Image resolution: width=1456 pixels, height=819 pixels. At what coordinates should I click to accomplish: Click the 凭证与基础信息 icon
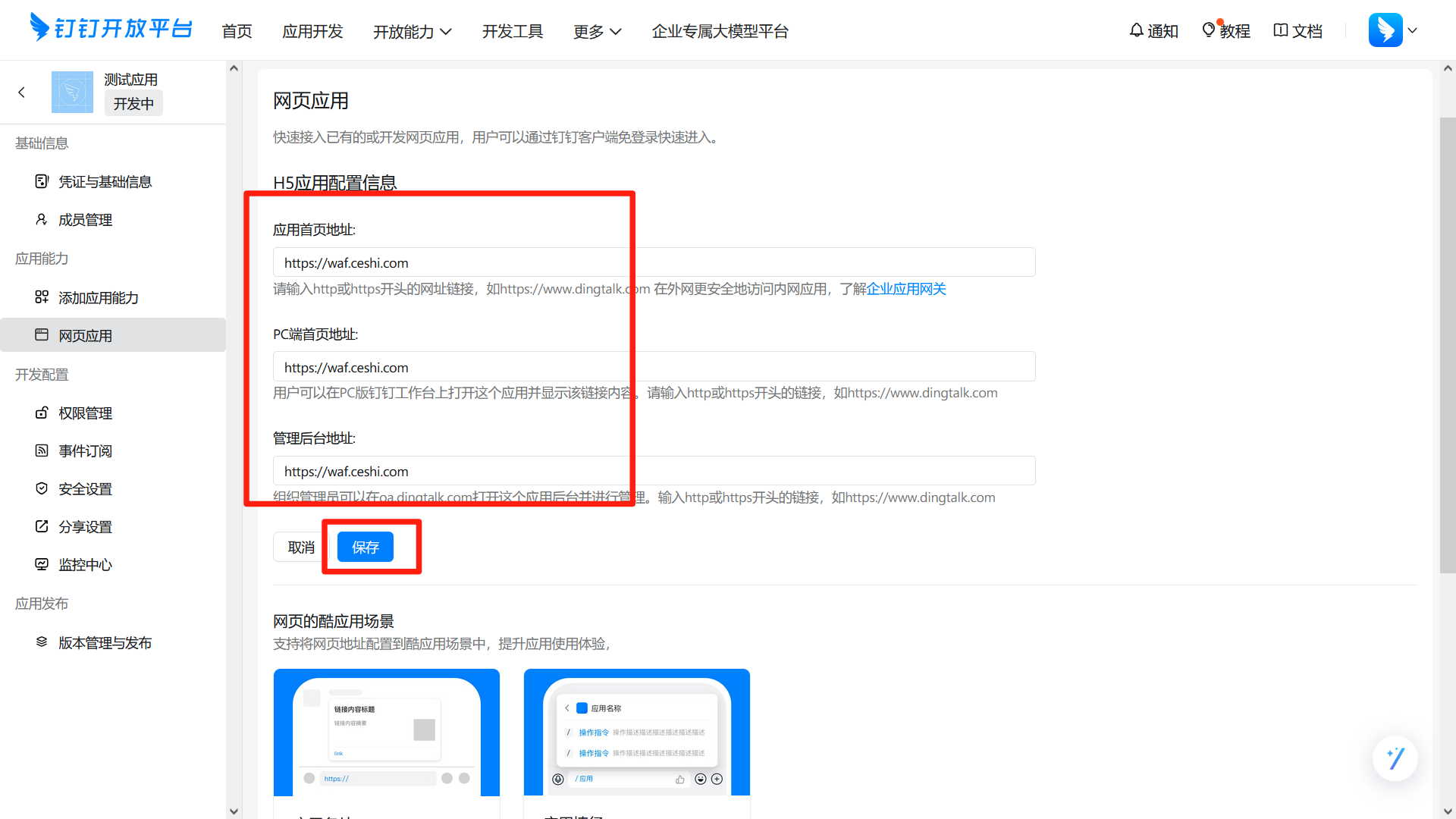point(42,181)
